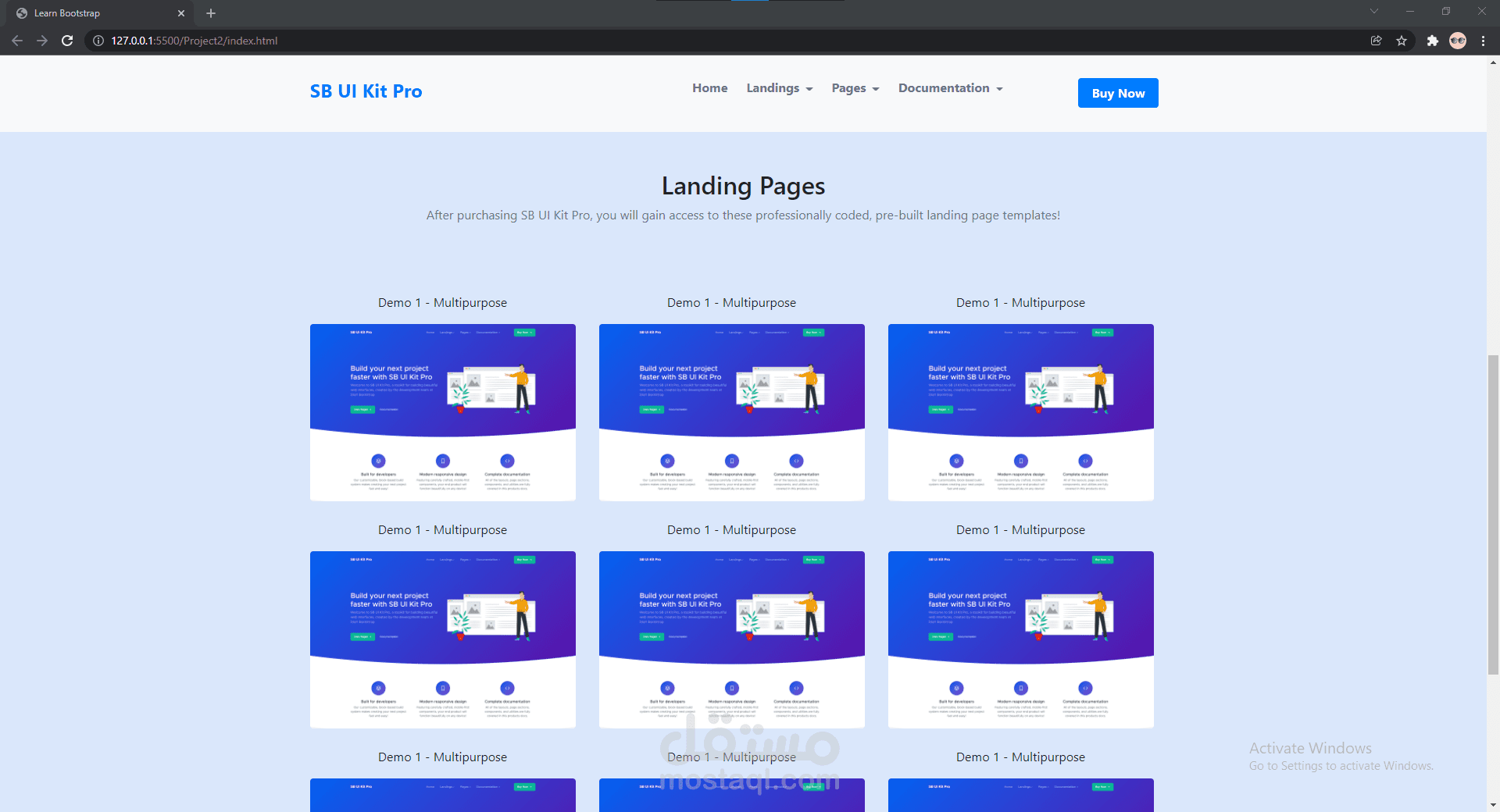This screenshot has width=1500, height=812.
Task: Open the first row middle demo thumbnail
Action: tap(732, 412)
